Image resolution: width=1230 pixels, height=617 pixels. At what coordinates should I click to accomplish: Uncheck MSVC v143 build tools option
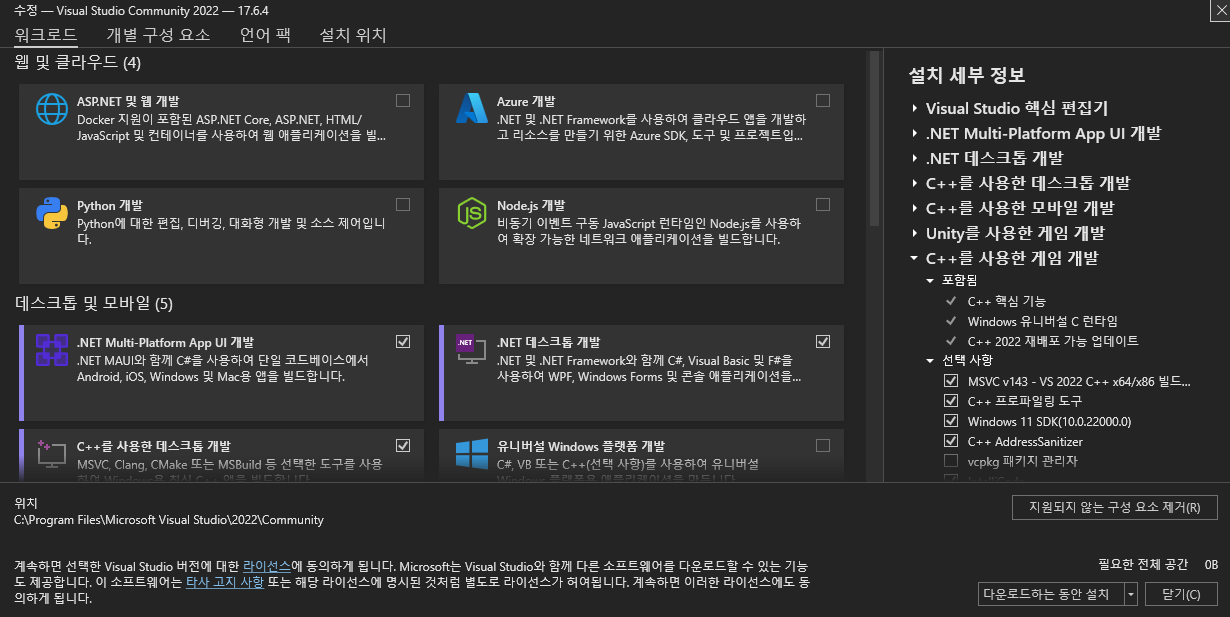[x=951, y=381]
